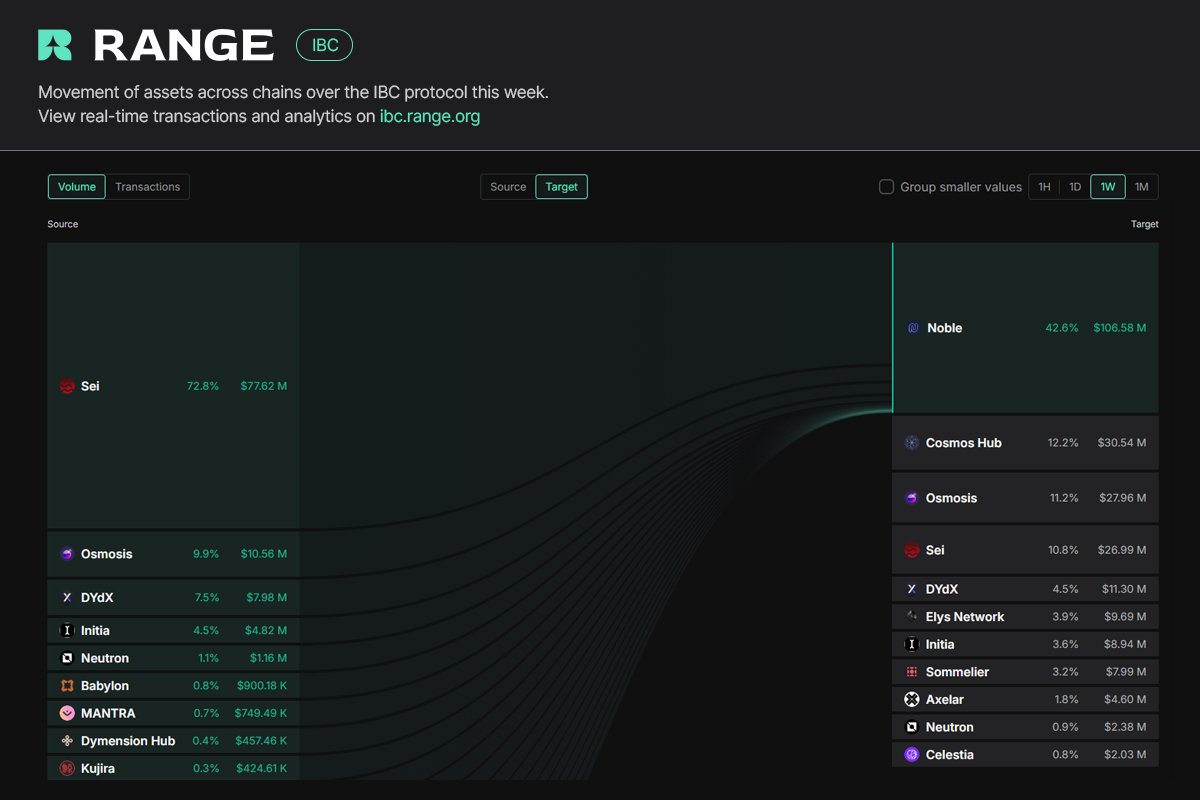Click the $77.62 M Sei source volume
1200x800 pixels.
[x=263, y=386]
